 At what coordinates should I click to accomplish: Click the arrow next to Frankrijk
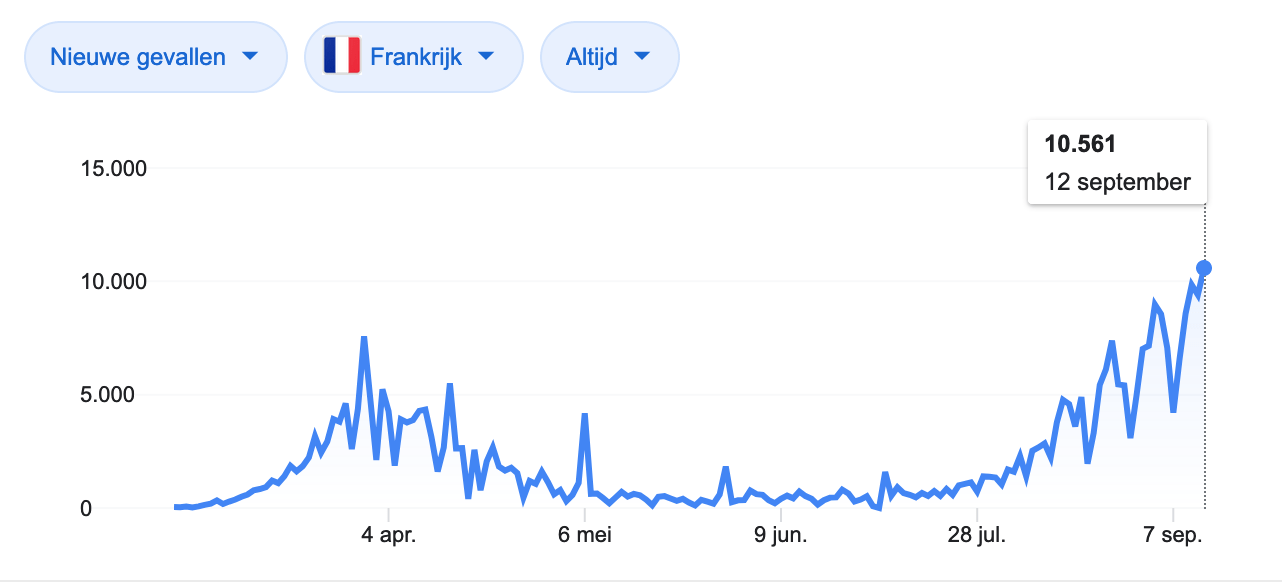486,56
